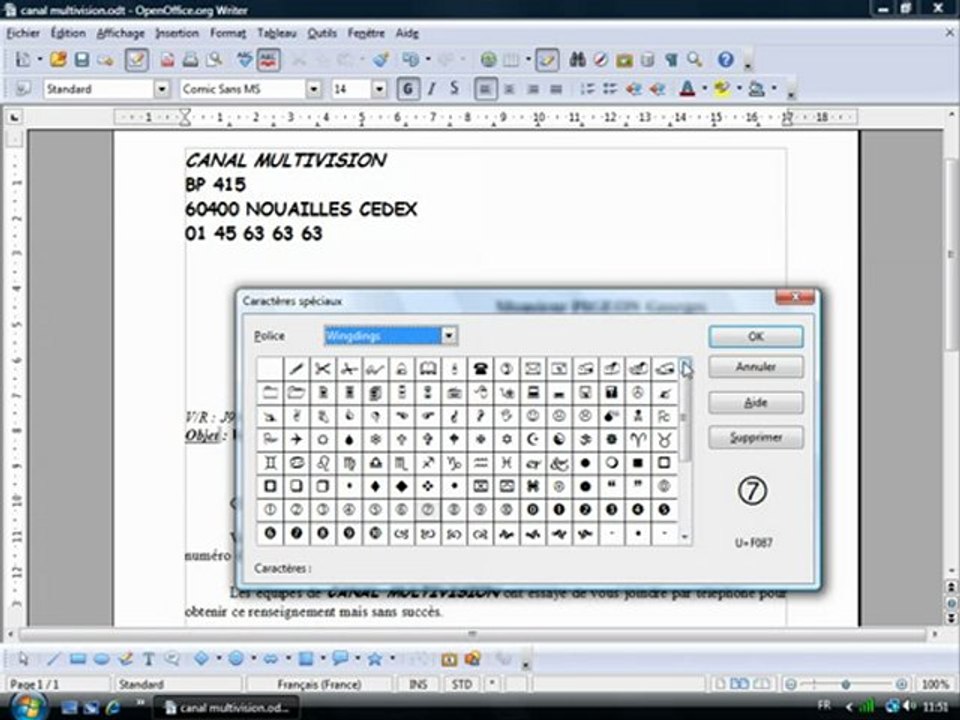This screenshot has height=720, width=960.
Task: Open Styles and Formatting icon left of Standard
Action: [x=23, y=89]
